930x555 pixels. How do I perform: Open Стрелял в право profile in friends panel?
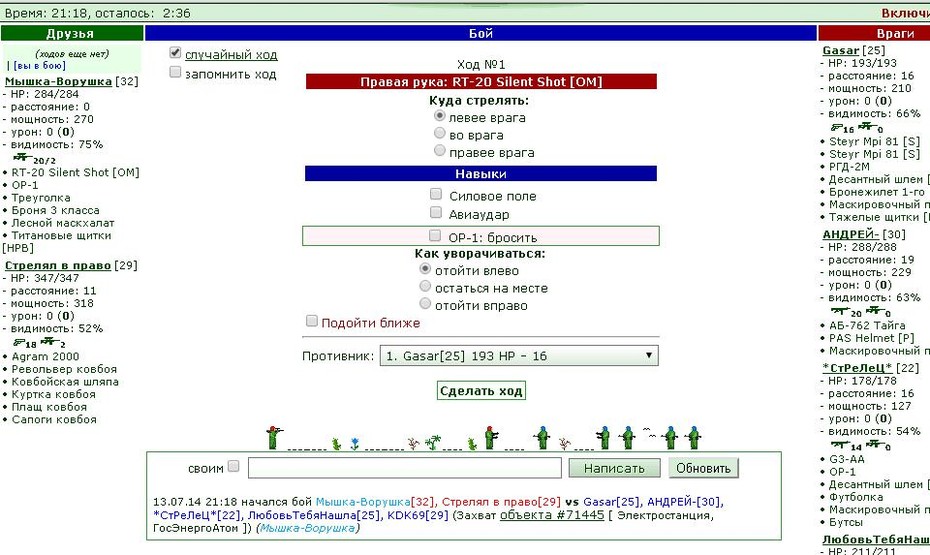pos(58,265)
